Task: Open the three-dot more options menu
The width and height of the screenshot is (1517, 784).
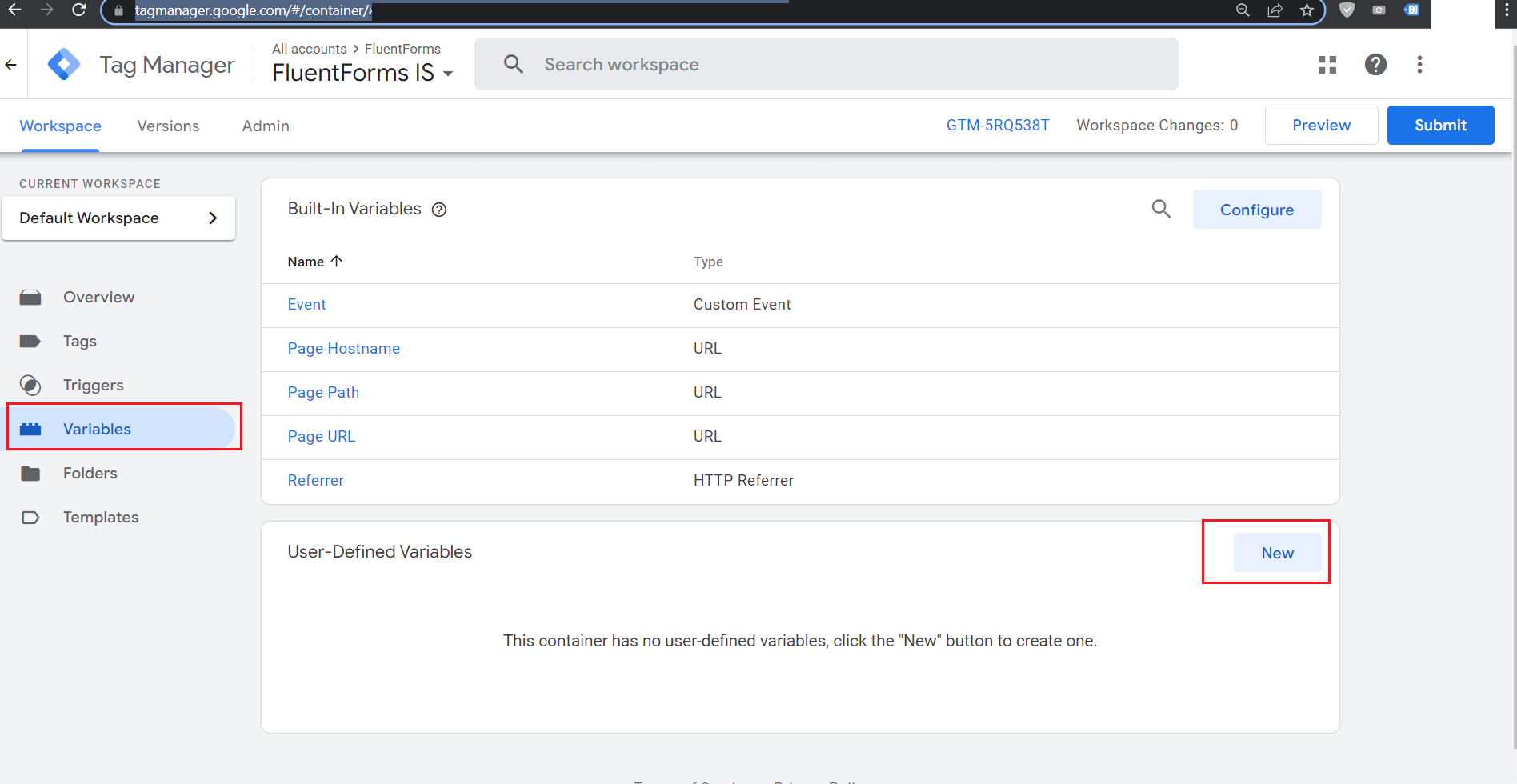Action: [1419, 65]
